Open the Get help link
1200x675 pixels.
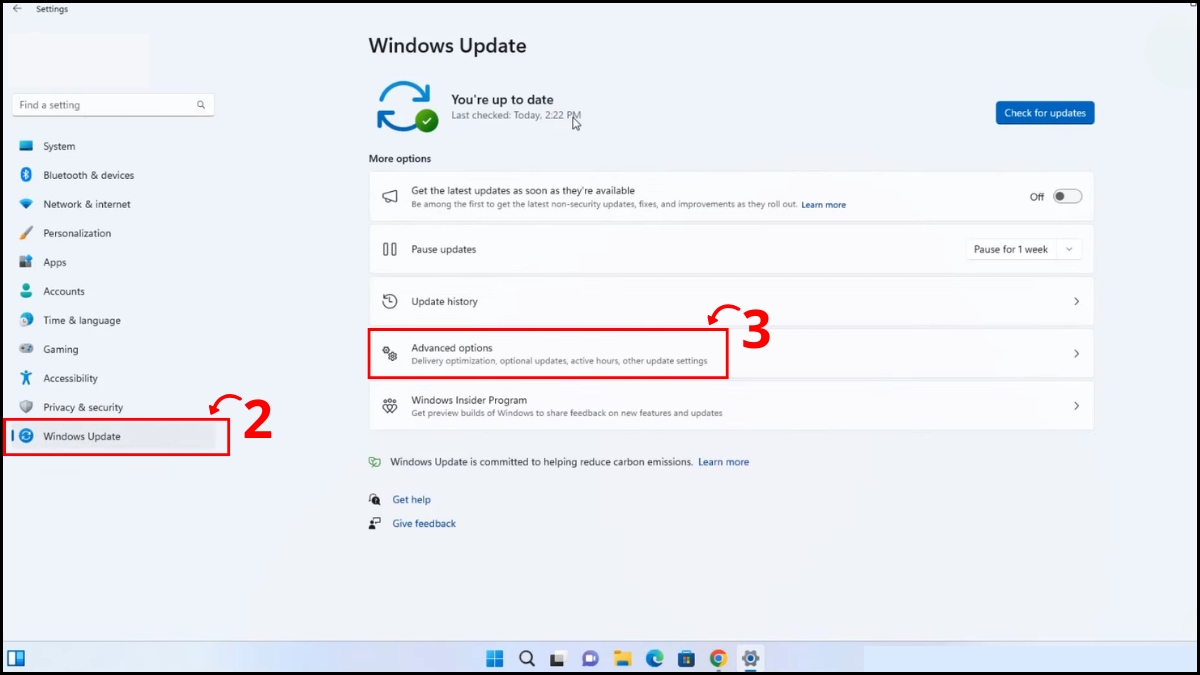(x=411, y=499)
